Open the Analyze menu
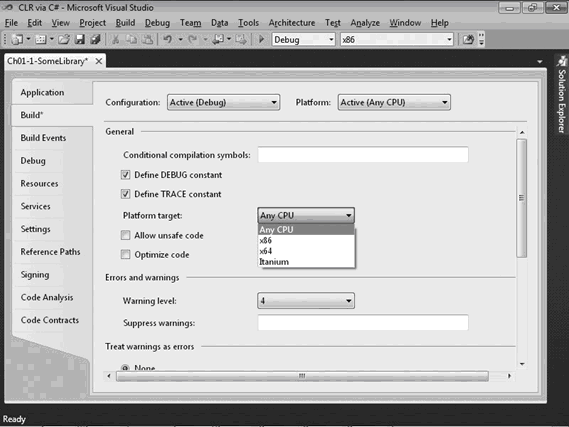Viewport: 569px width, 427px height. point(365,23)
